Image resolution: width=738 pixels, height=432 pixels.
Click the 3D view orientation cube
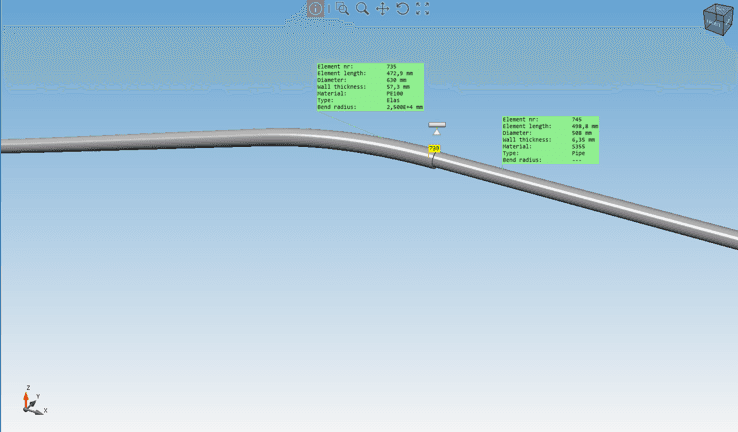(x=717, y=19)
